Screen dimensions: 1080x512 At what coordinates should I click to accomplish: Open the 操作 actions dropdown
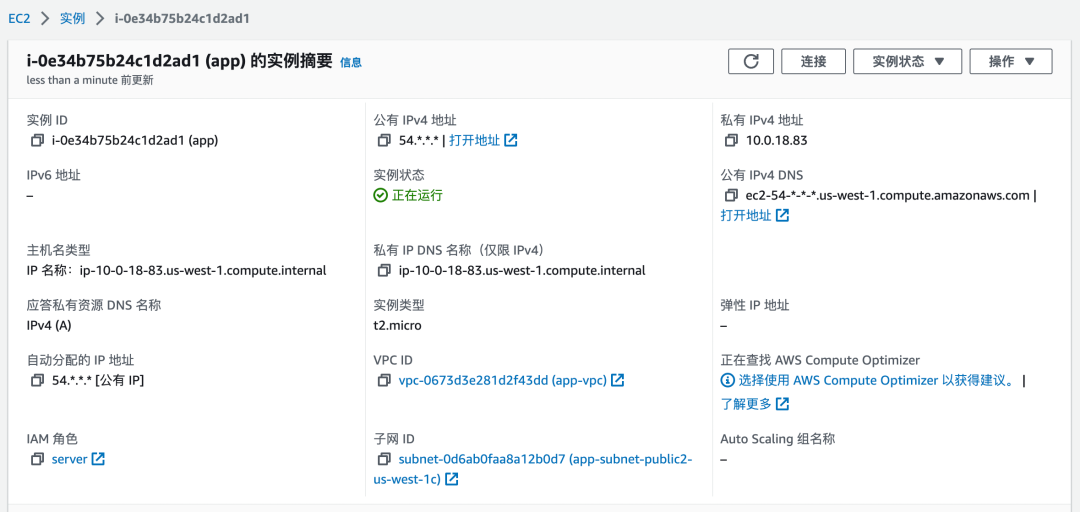pyautogui.click(x=1010, y=61)
